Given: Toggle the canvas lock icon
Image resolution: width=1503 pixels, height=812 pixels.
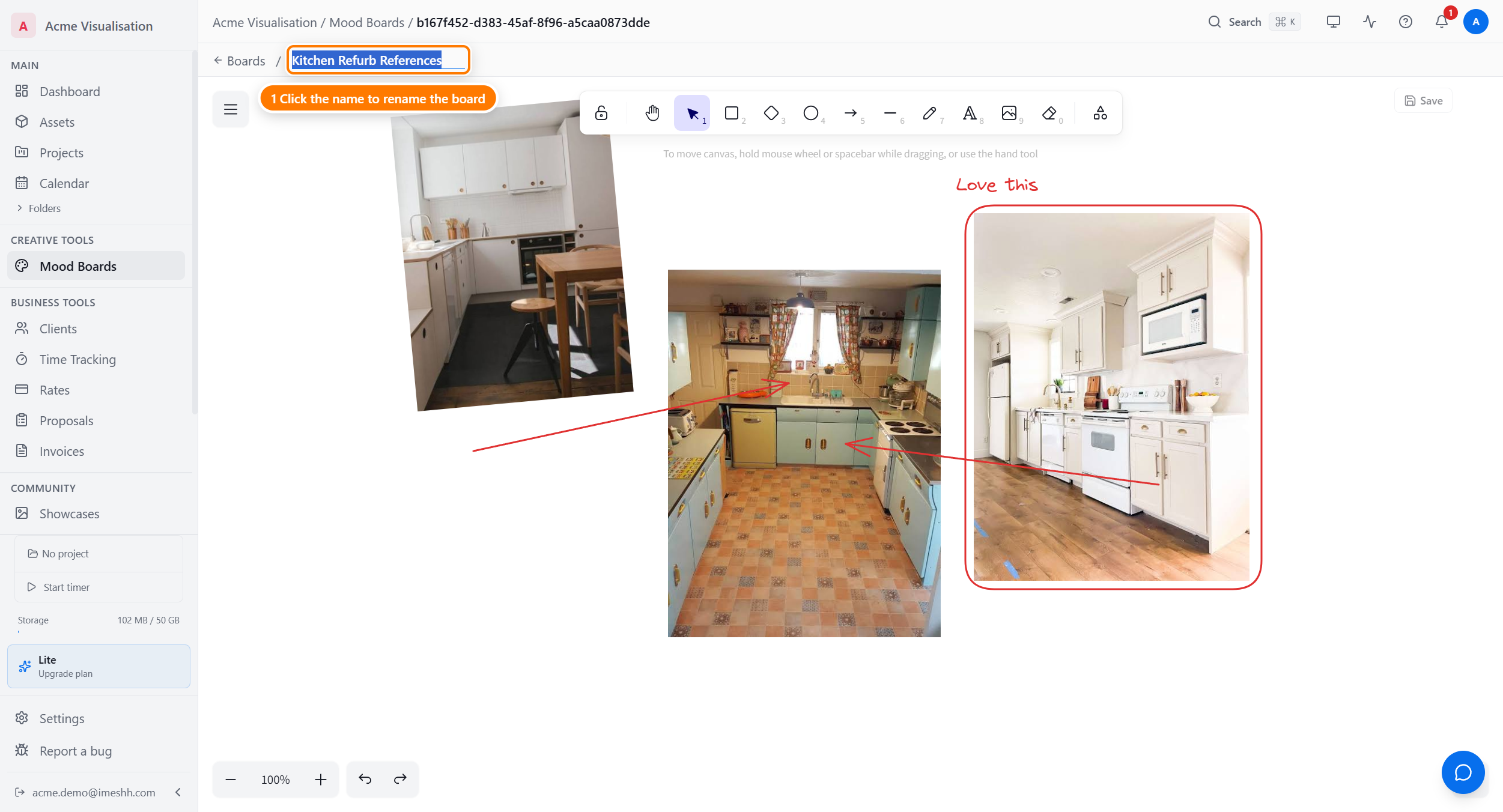Looking at the screenshot, I should 601,113.
